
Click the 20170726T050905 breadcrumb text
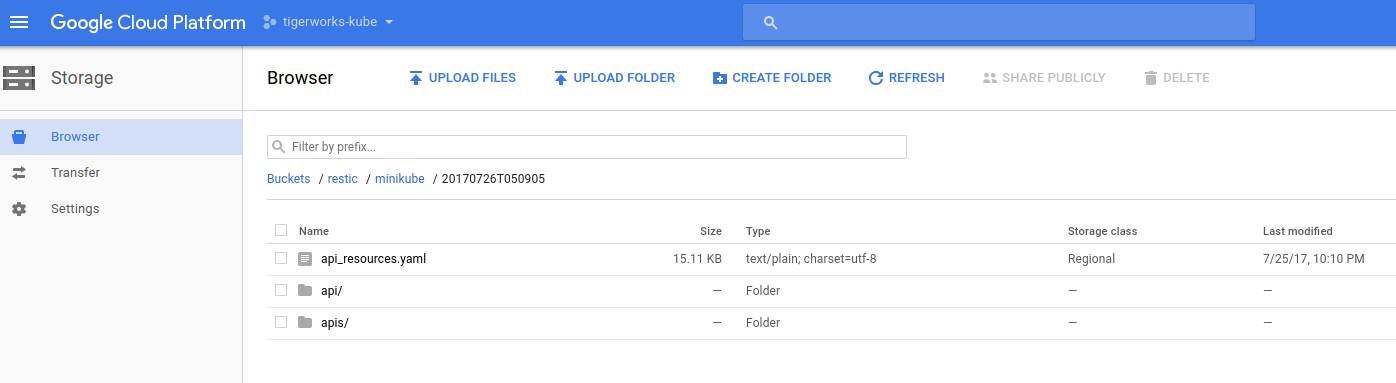point(494,179)
